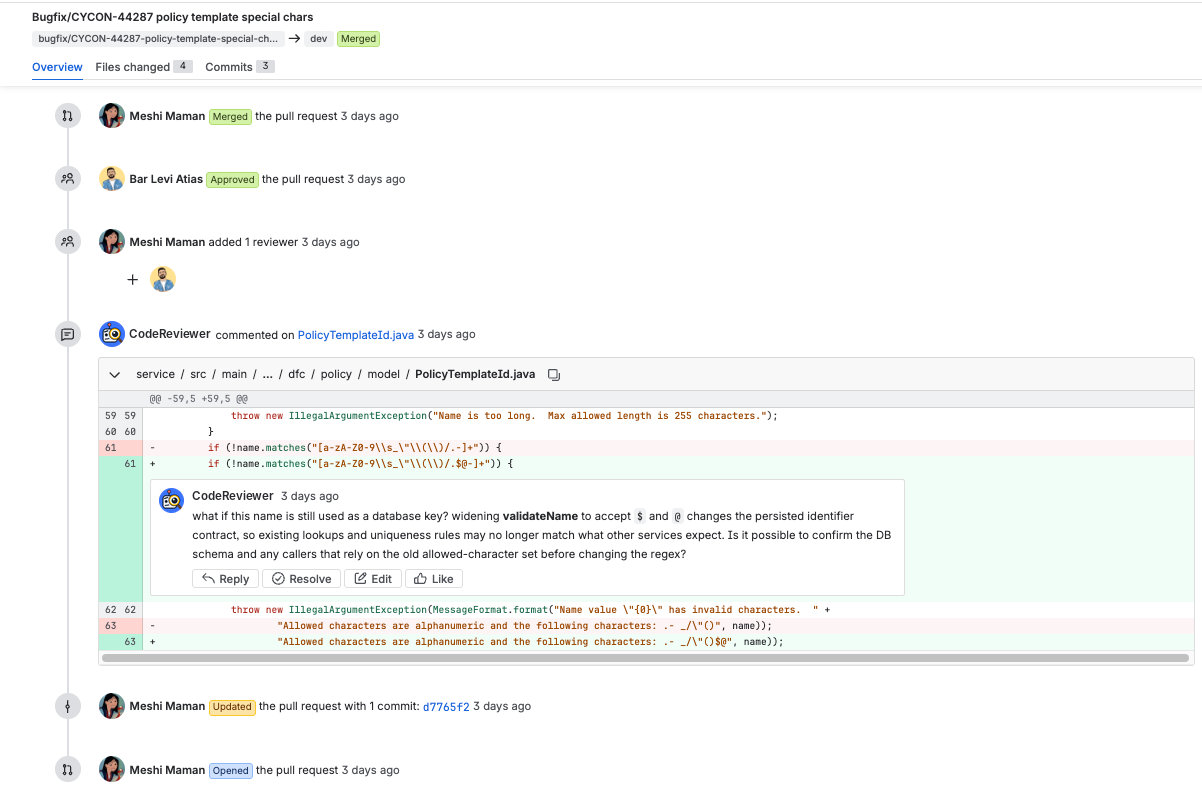Open the PolicyTemplateId.java file link
The width and height of the screenshot is (1202, 795).
coord(356,335)
